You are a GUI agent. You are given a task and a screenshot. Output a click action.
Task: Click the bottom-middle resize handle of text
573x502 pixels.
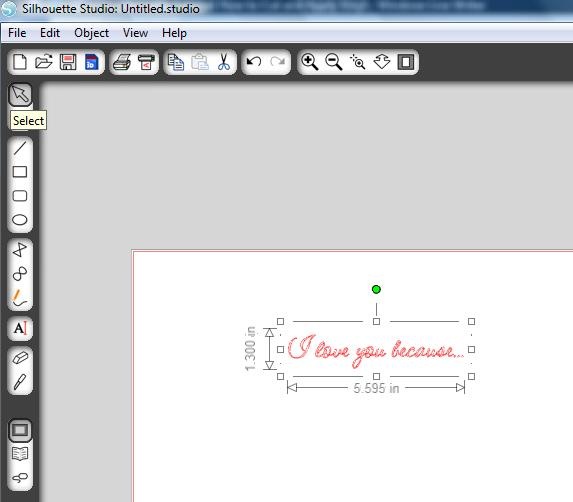pyautogui.click(x=376, y=376)
